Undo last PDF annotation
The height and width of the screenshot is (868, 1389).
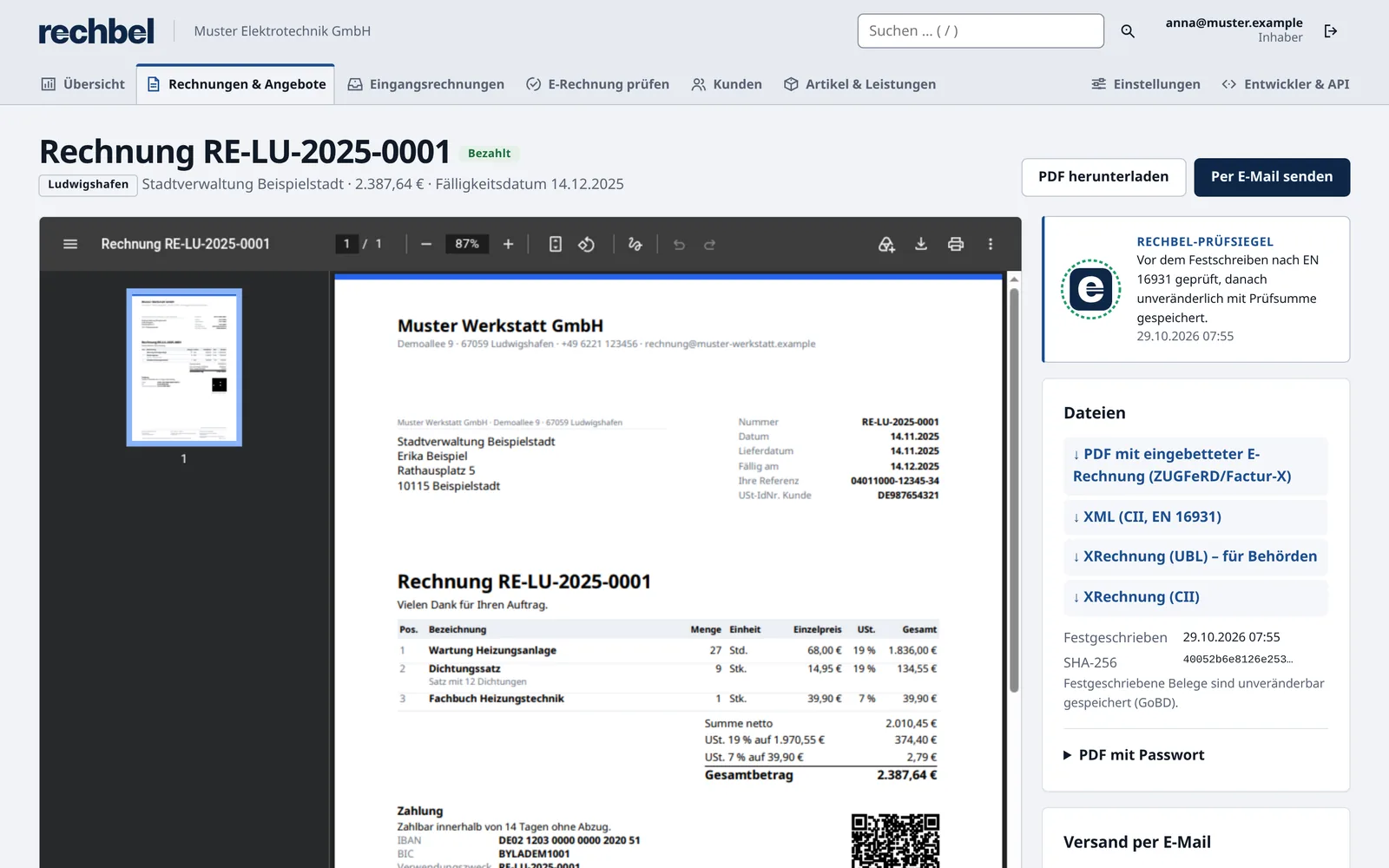pyautogui.click(x=679, y=244)
